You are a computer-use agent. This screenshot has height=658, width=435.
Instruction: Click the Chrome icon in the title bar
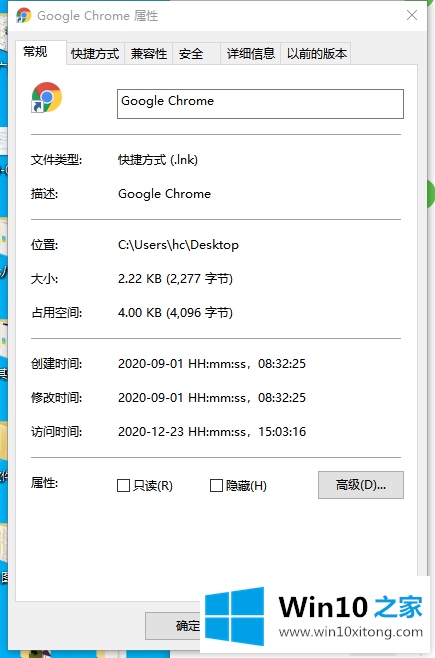click(23, 16)
